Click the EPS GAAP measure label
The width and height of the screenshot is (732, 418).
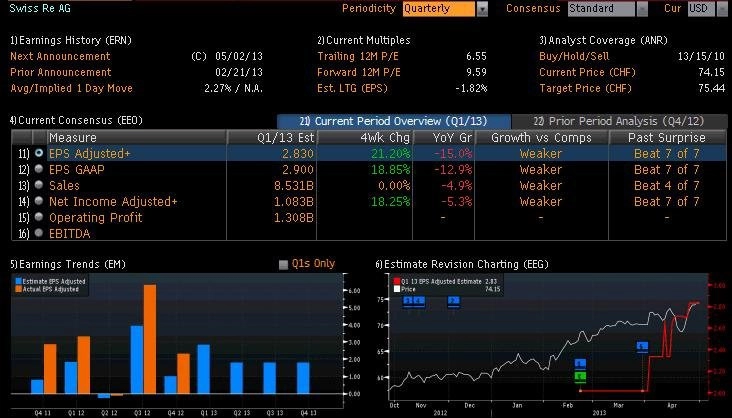coord(77,170)
